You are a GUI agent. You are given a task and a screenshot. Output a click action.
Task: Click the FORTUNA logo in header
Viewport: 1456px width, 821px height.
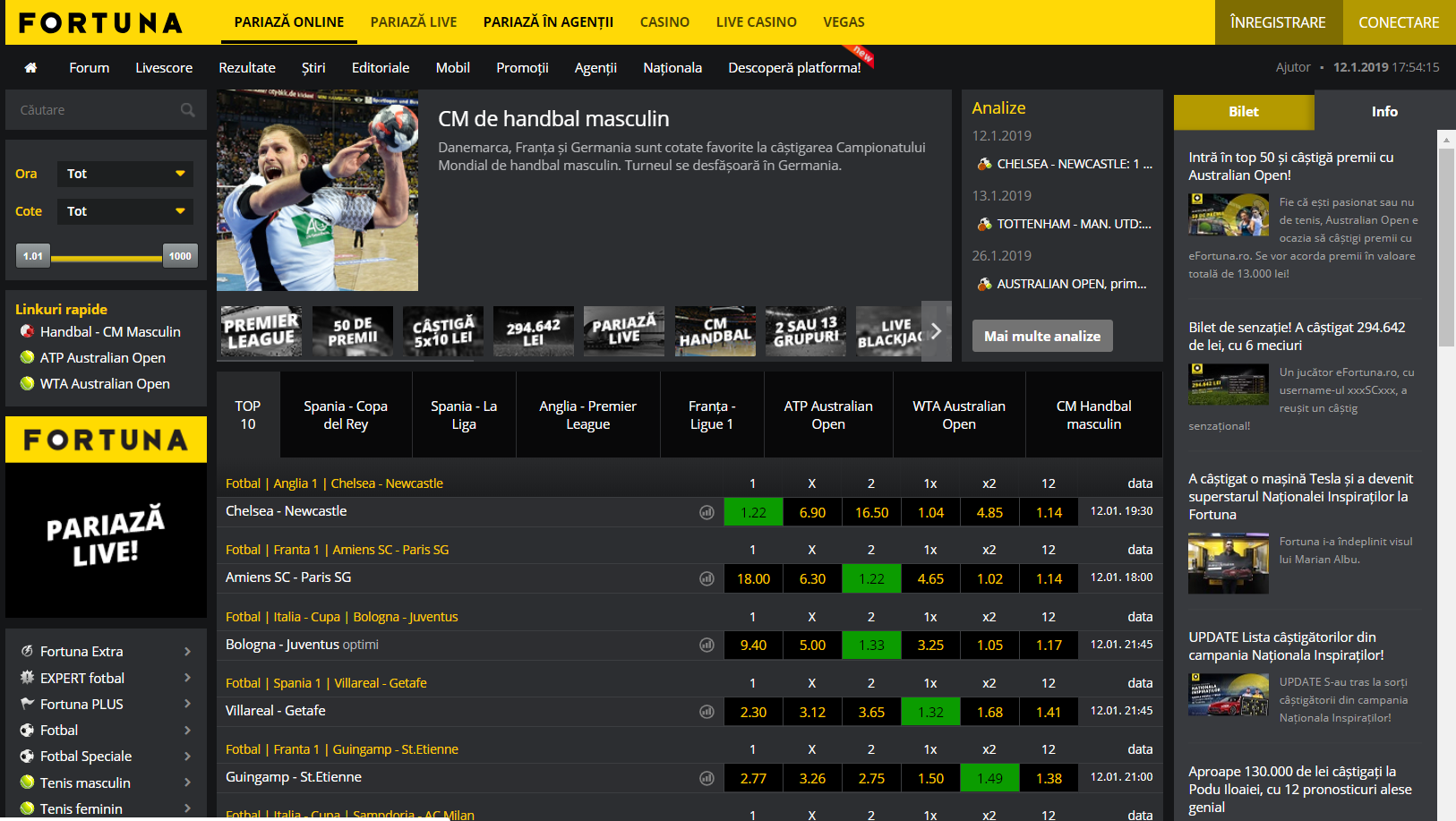pos(100,22)
